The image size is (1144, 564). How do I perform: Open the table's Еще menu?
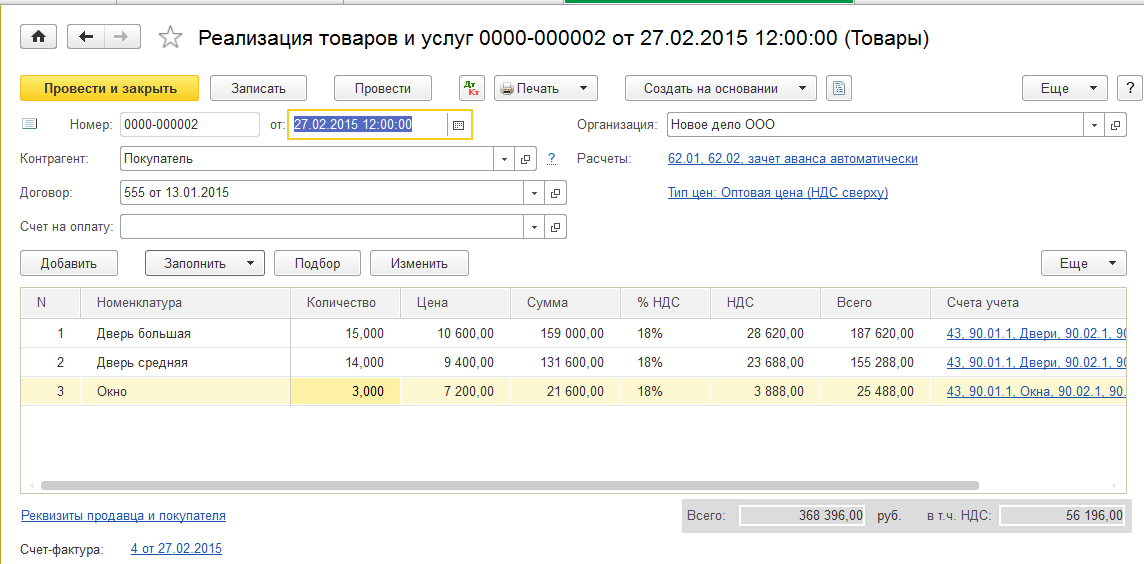coord(1083,263)
